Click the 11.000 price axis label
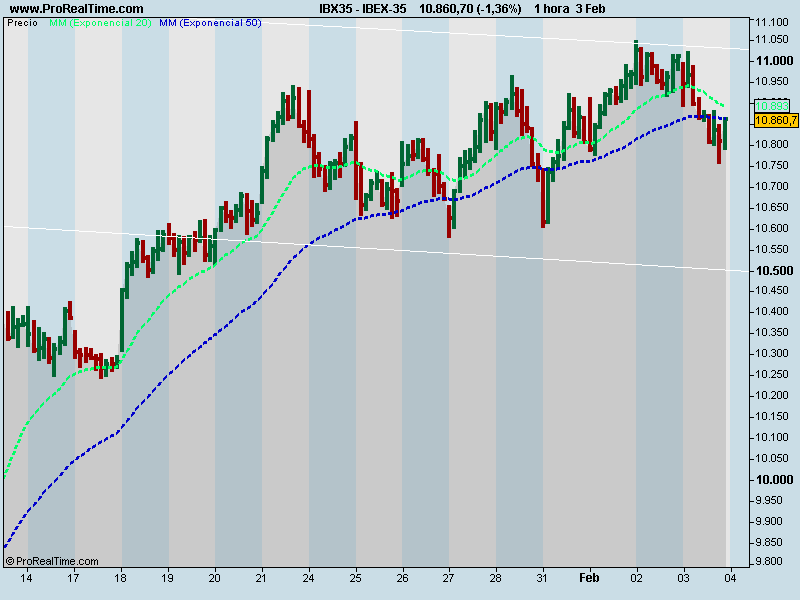 (774, 61)
